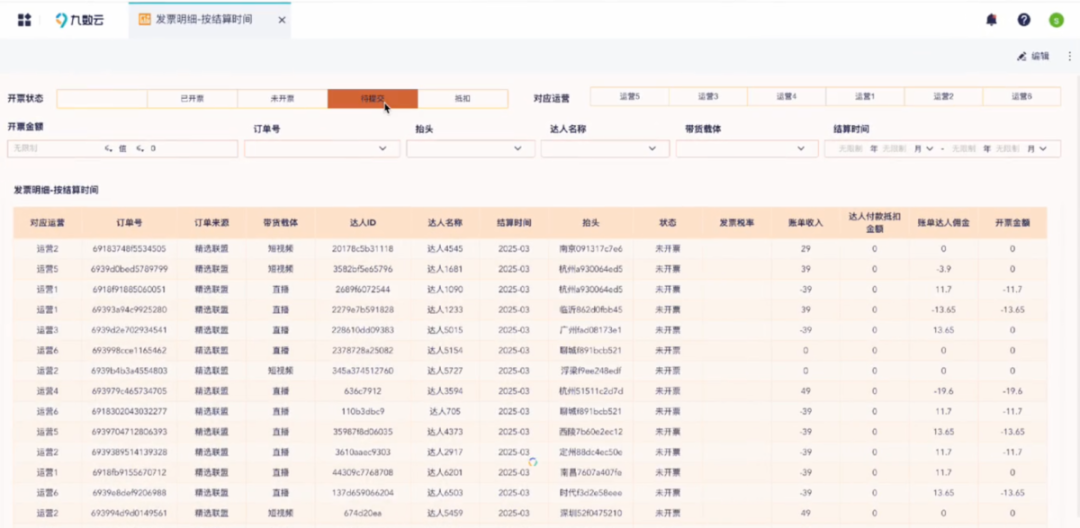The height and width of the screenshot is (528, 1080).
Task: Open the green user avatar
Action: click(x=1056, y=21)
